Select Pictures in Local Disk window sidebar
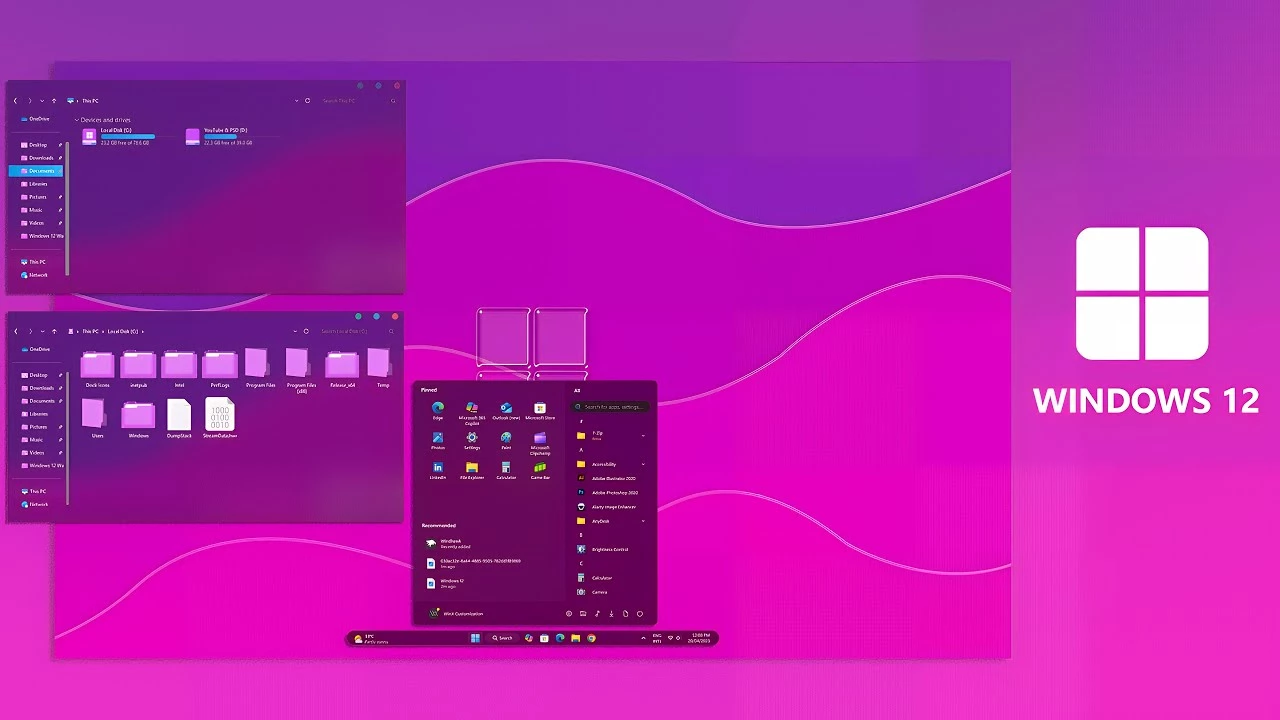 [36, 427]
